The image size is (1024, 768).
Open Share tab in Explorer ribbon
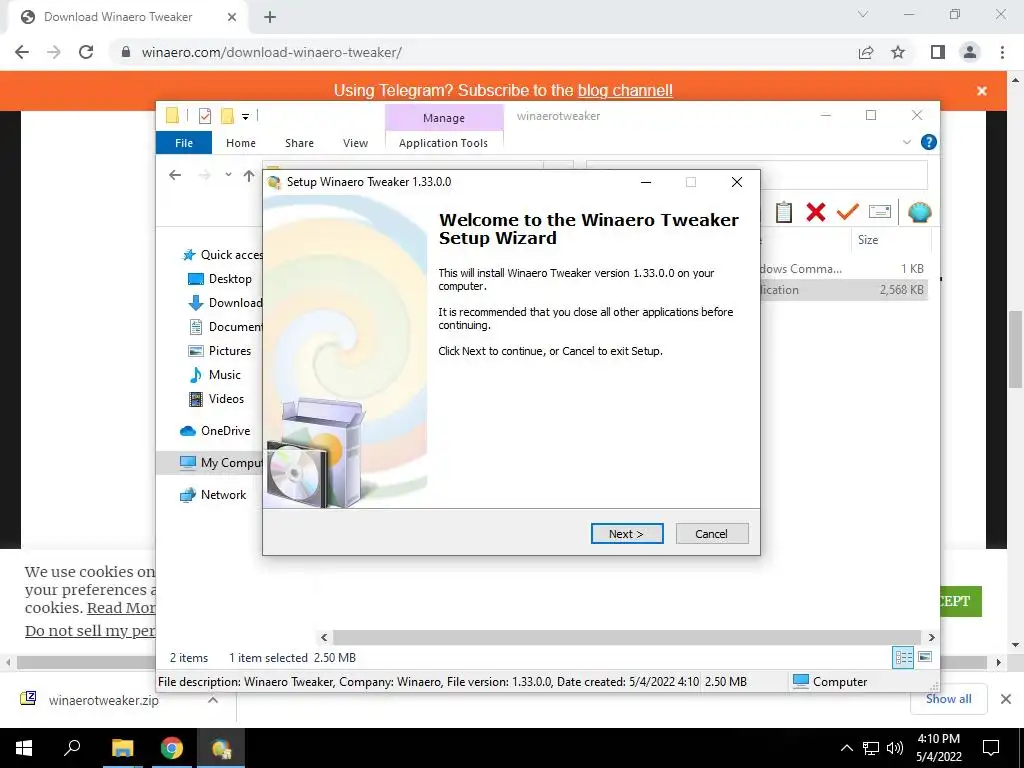pyautogui.click(x=299, y=142)
